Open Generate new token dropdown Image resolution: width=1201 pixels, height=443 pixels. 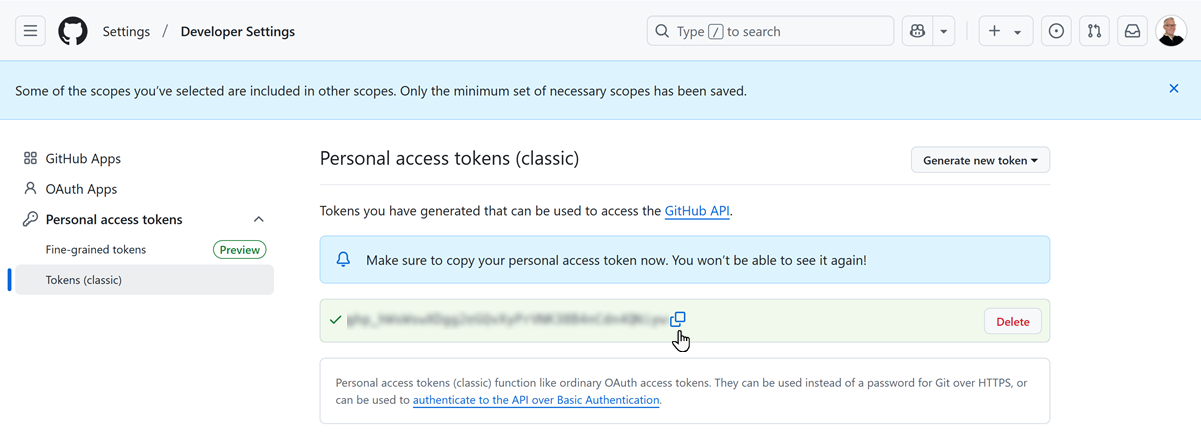point(979,160)
